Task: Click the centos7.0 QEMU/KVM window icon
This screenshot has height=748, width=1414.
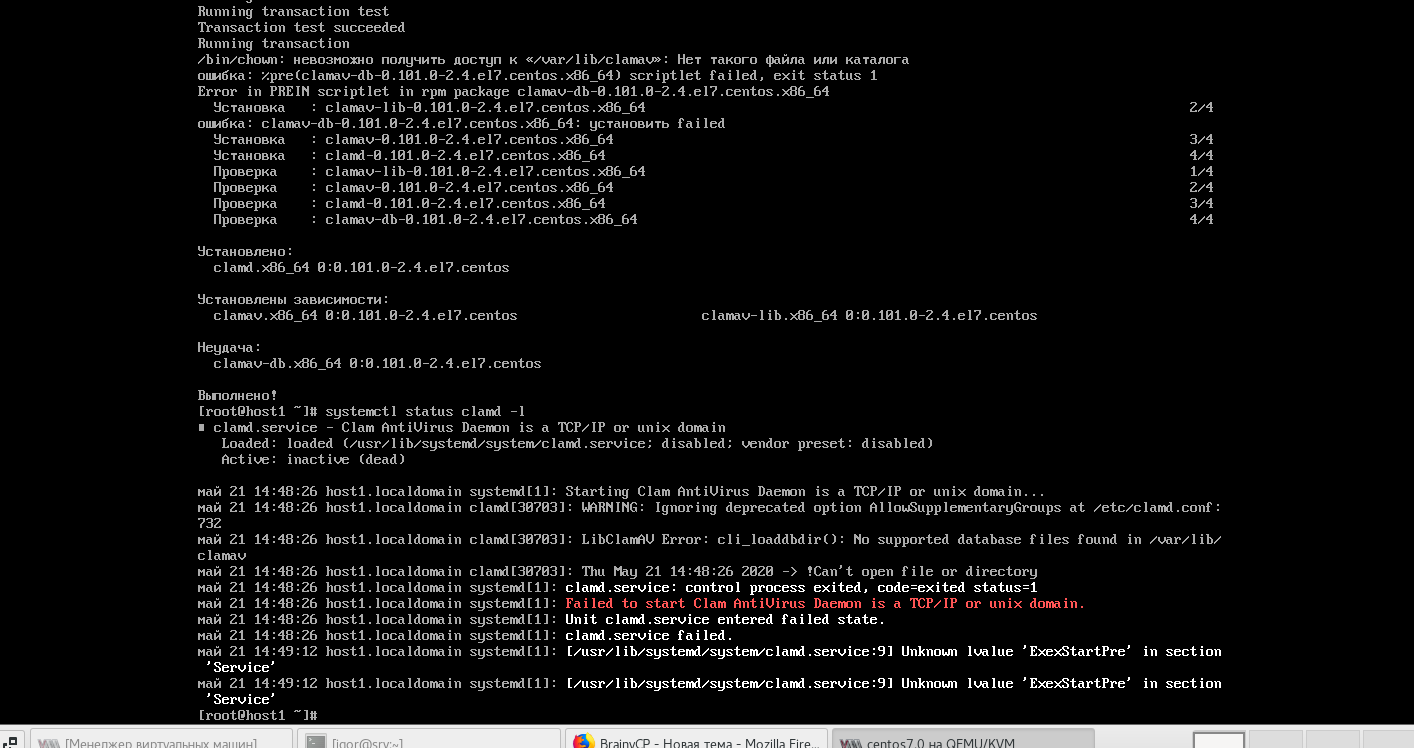Action: click(850, 742)
